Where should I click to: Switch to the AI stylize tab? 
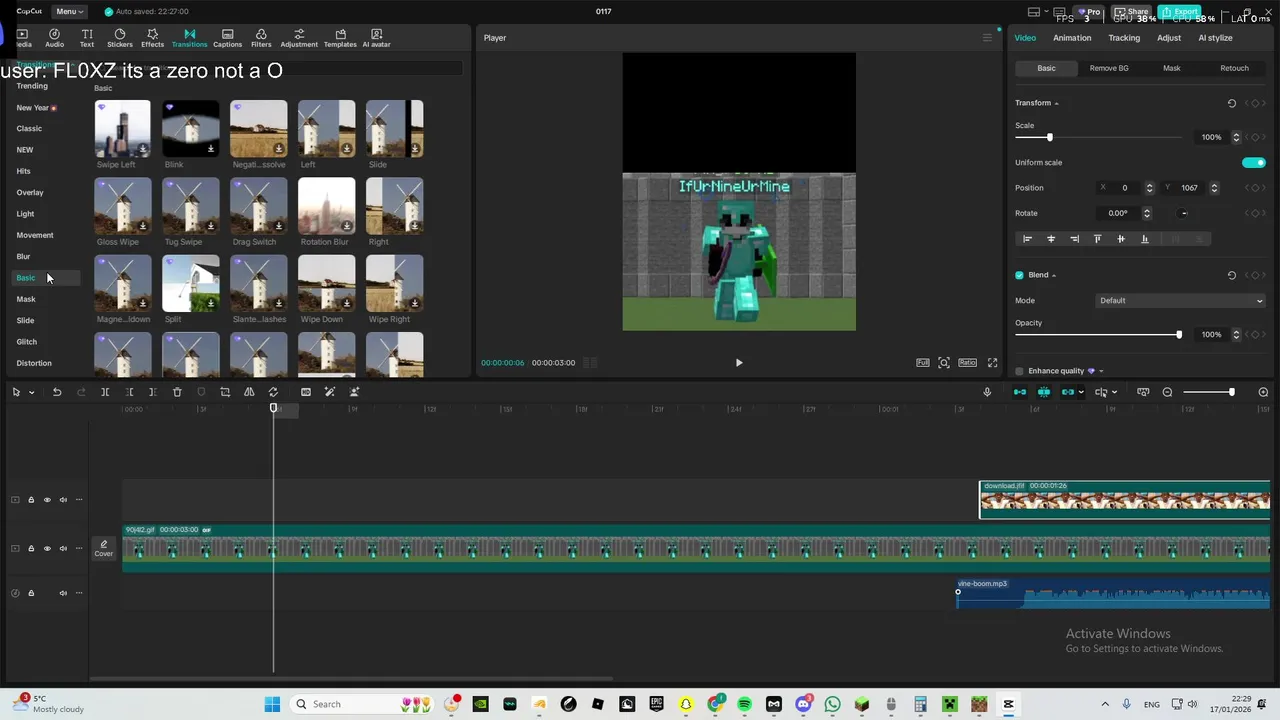1215,38
